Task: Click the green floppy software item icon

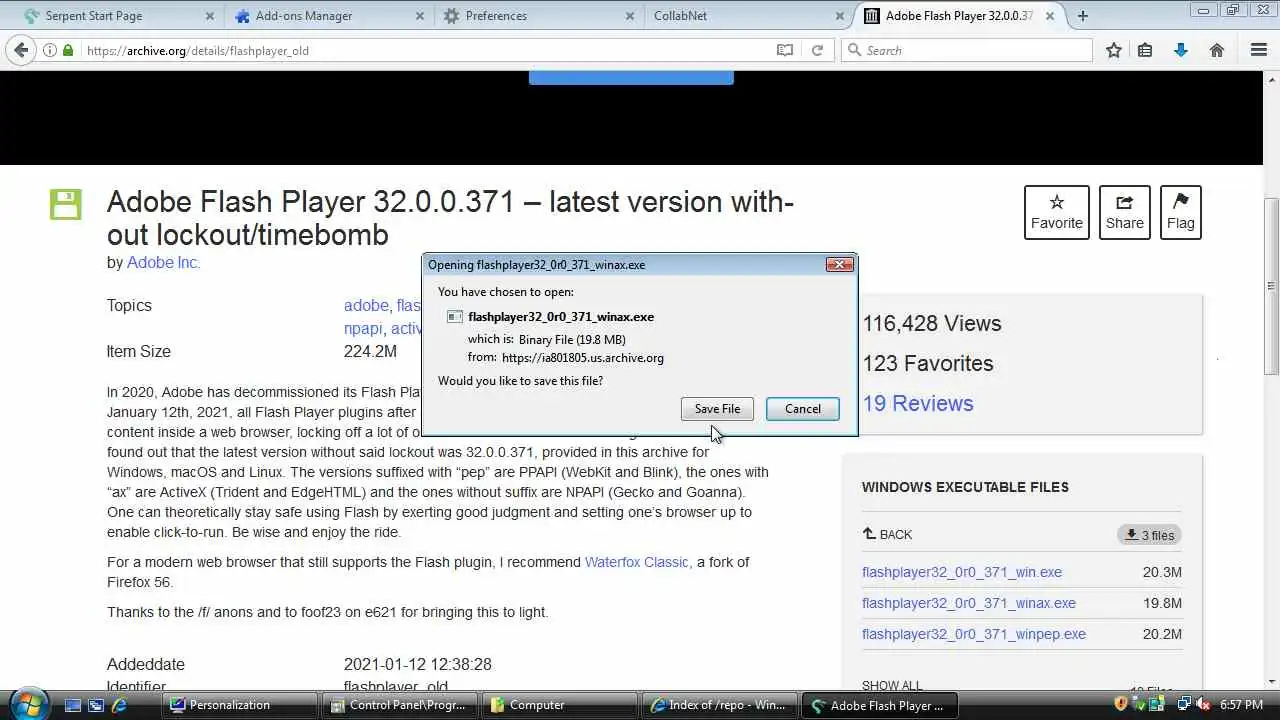Action: tap(65, 204)
